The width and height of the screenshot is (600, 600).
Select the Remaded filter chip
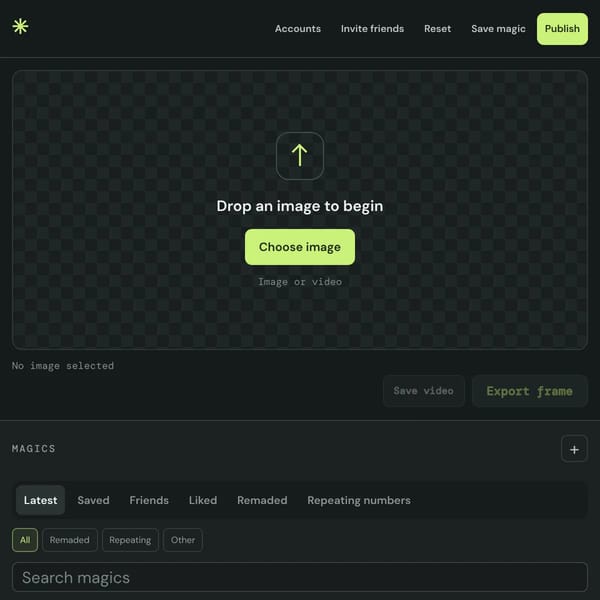tap(70, 540)
